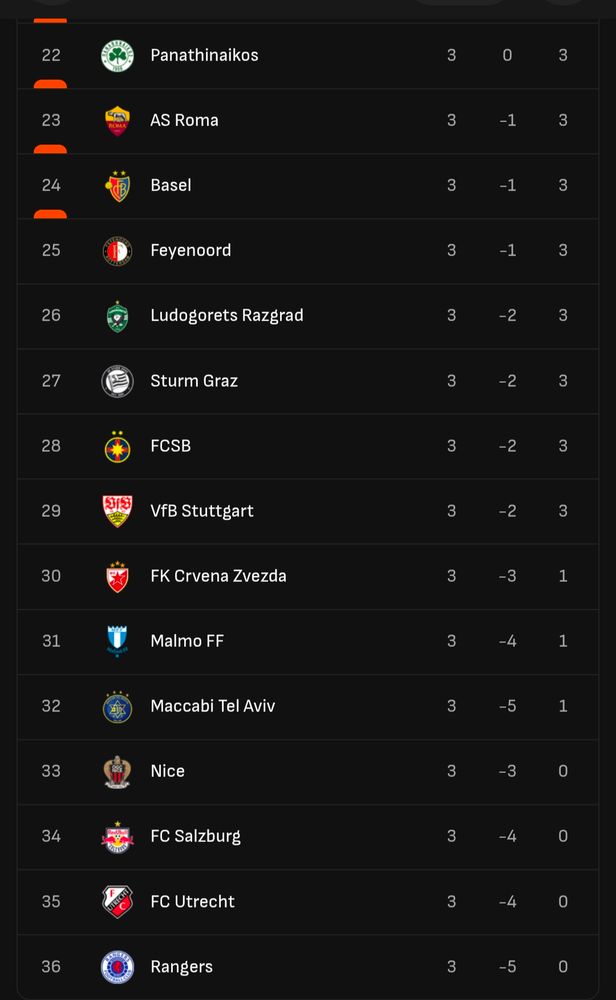The height and width of the screenshot is (1000, 616).
Task: Select the FC Utrecht team name
Action: [x=193, y=901]
